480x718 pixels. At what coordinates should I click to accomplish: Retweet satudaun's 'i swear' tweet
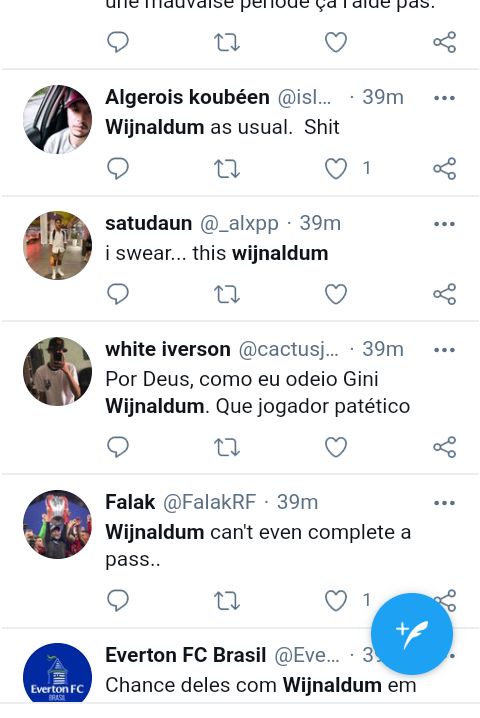coord(227,294)
